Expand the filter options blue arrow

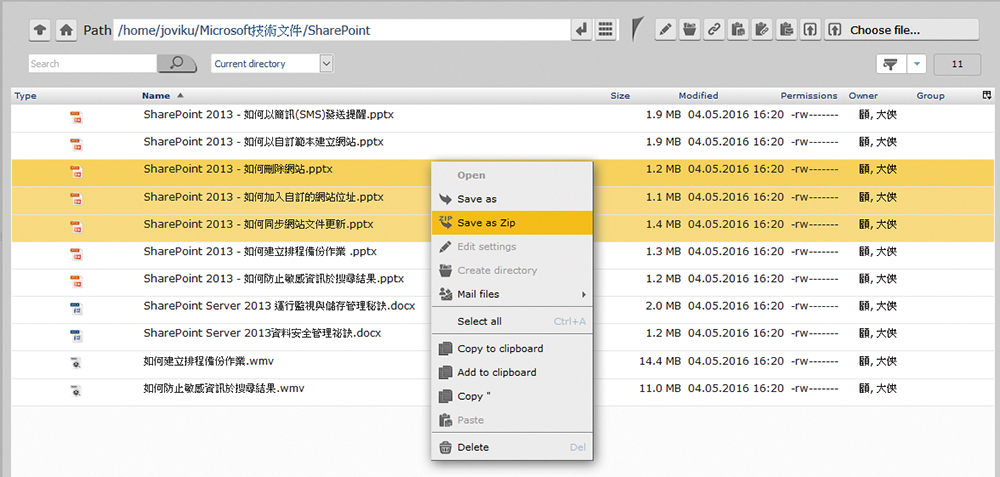(916, 64)
